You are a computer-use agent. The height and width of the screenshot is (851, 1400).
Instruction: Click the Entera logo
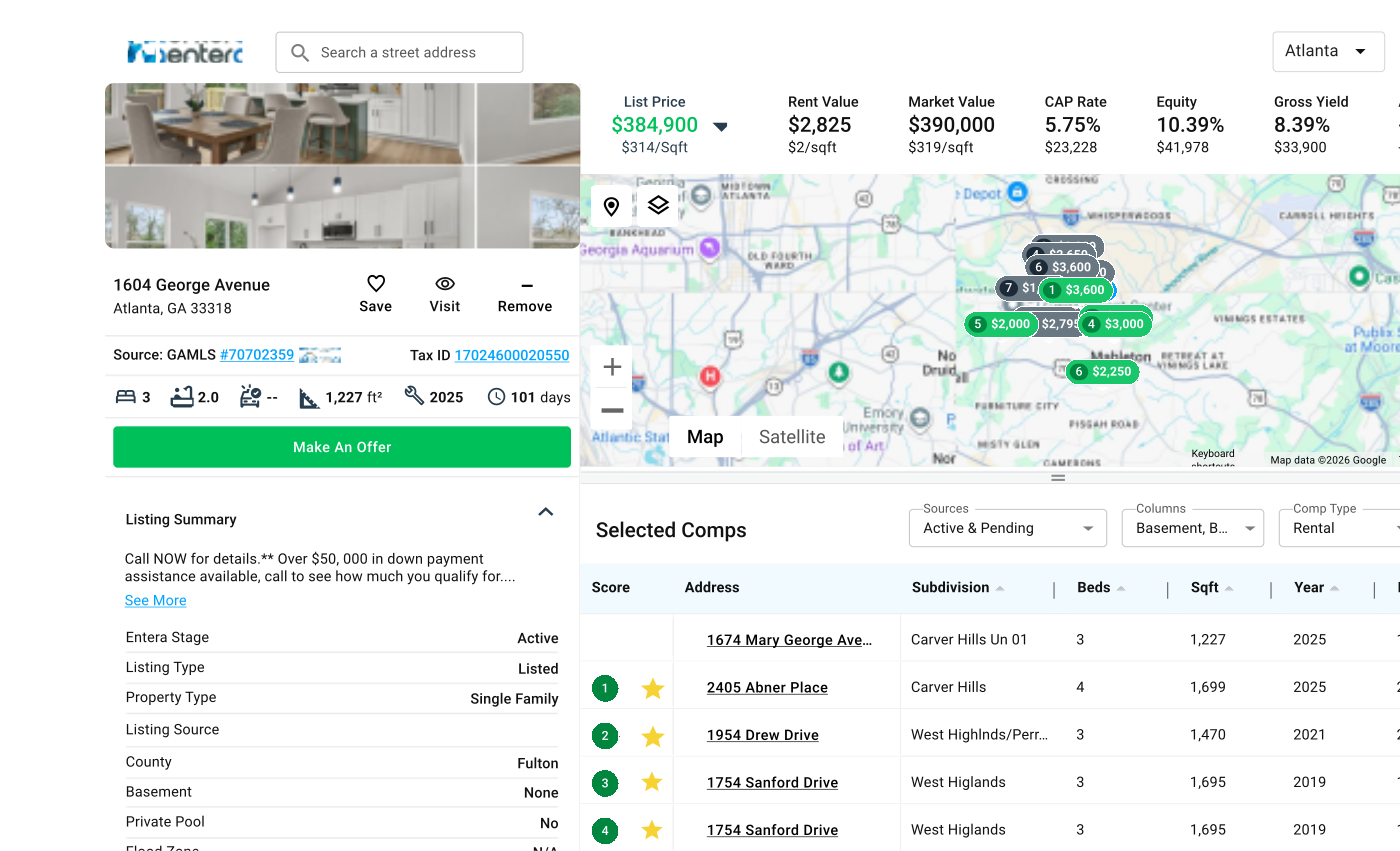click(x=185, y=52)
